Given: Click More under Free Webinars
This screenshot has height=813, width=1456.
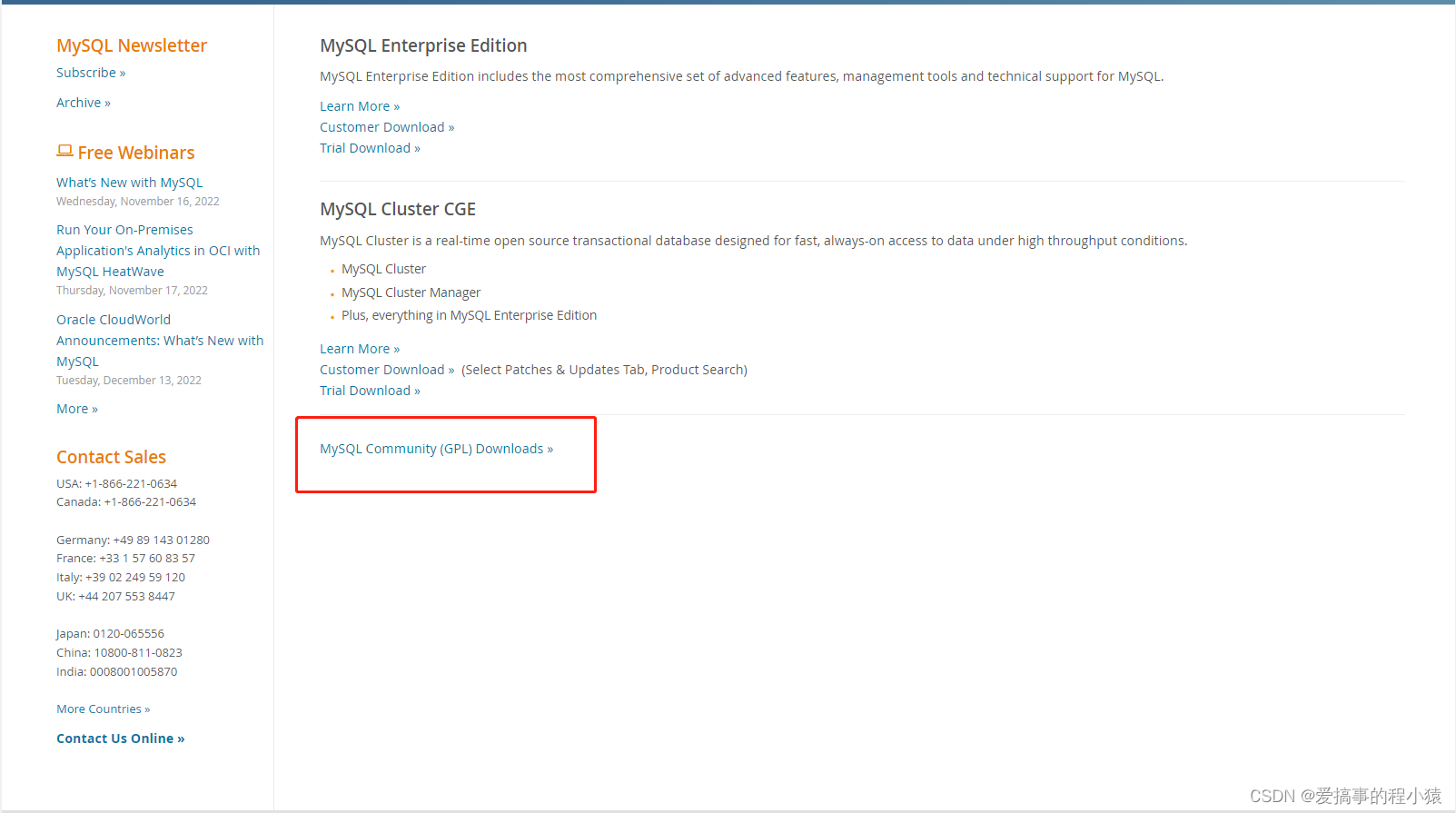Looking at the screenshot, I should pos(77,409).
